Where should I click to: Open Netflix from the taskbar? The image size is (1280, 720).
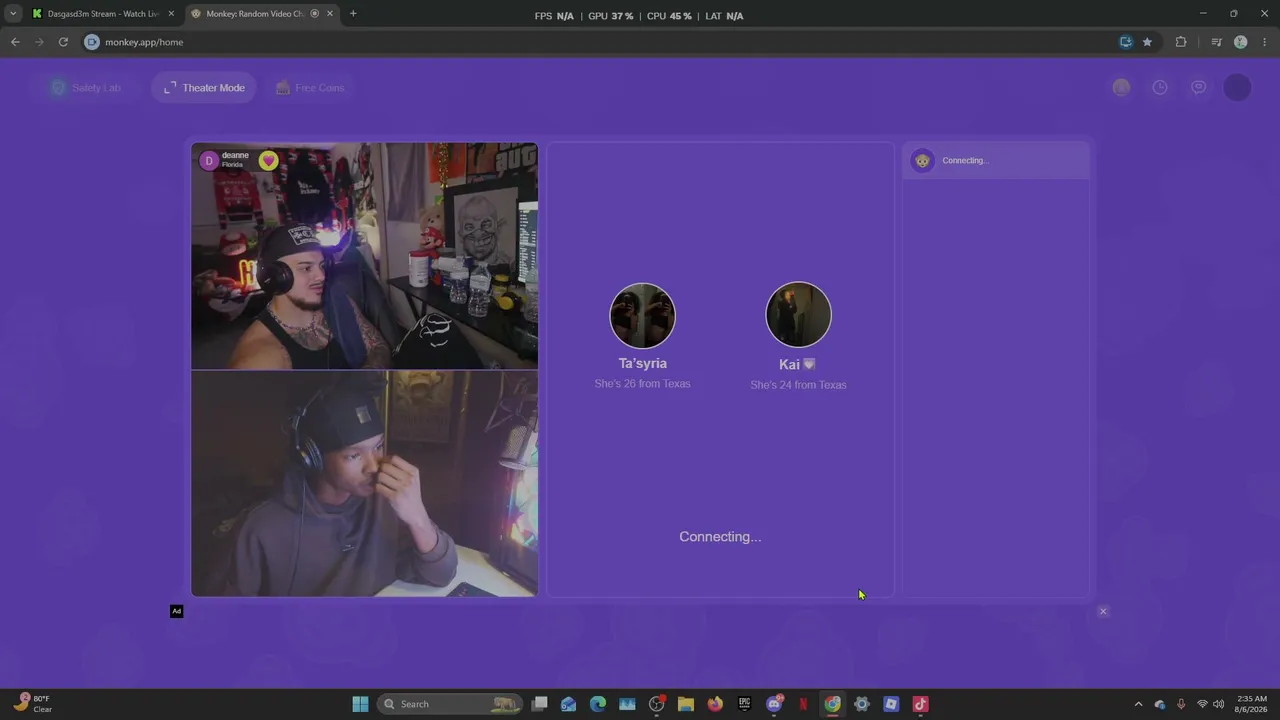(x=803, y=704)
